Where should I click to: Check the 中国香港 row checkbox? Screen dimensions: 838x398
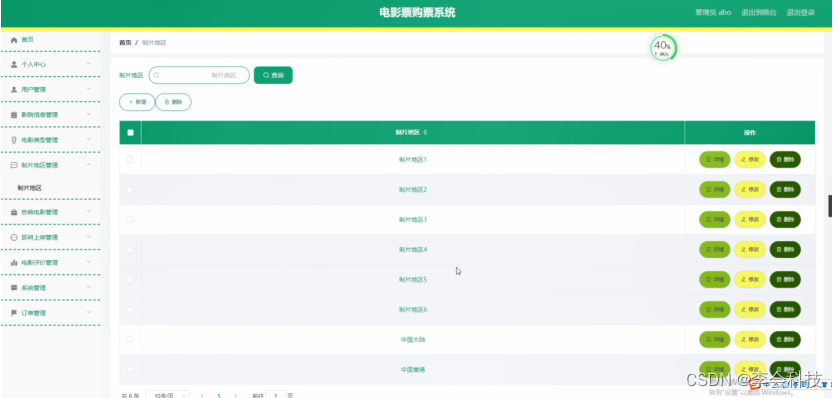pos(130,369)
